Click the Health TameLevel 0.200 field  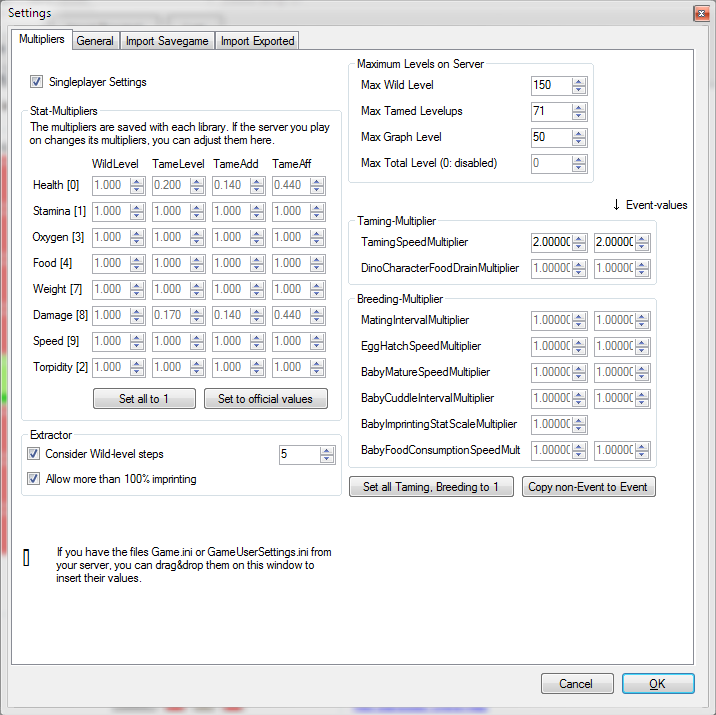(x=171, y=186)
